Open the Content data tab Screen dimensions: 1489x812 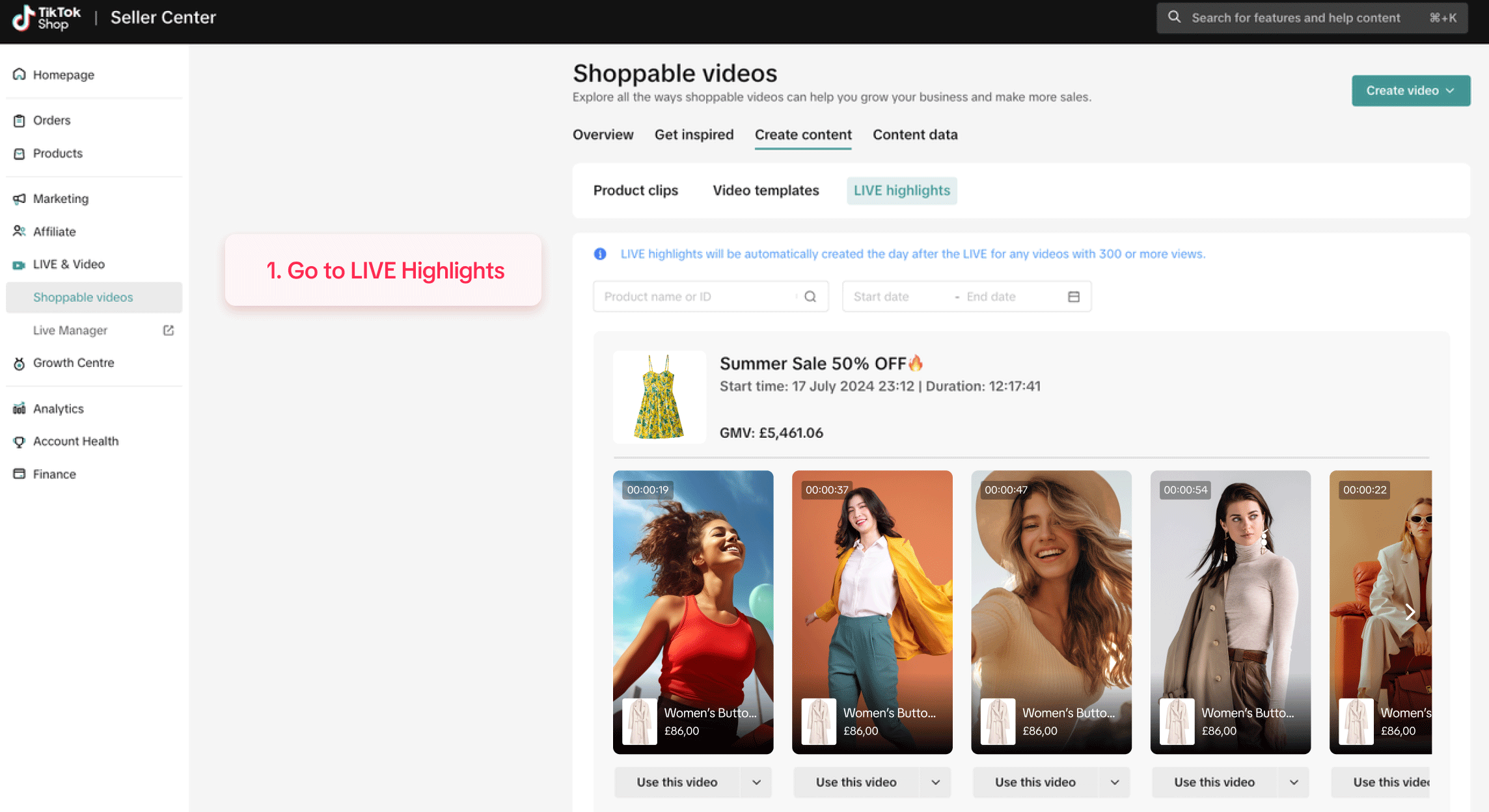tap(915, 135)
